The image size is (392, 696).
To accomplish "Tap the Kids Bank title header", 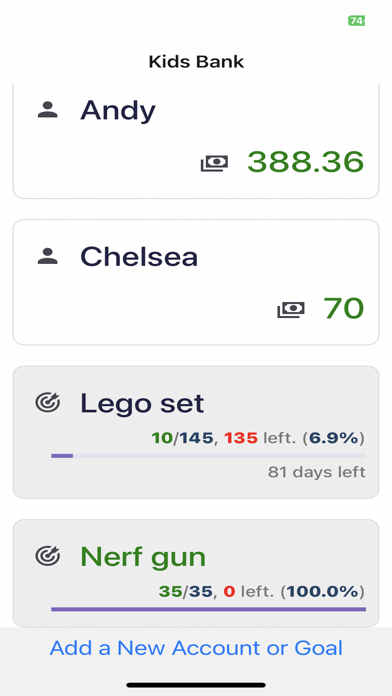I will (x=196, y=61).
